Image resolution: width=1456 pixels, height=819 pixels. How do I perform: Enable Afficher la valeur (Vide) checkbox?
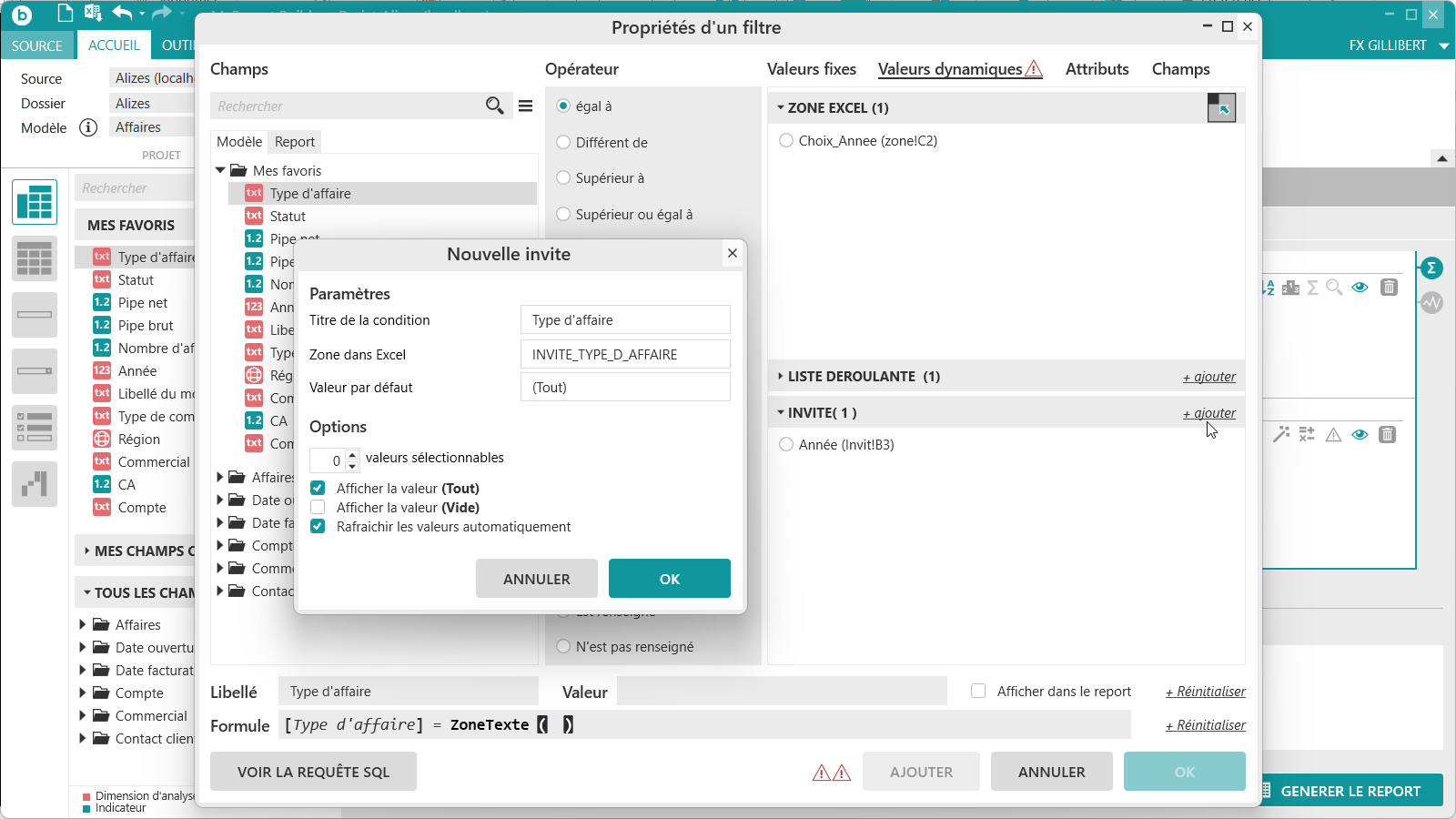click(318, 508)
